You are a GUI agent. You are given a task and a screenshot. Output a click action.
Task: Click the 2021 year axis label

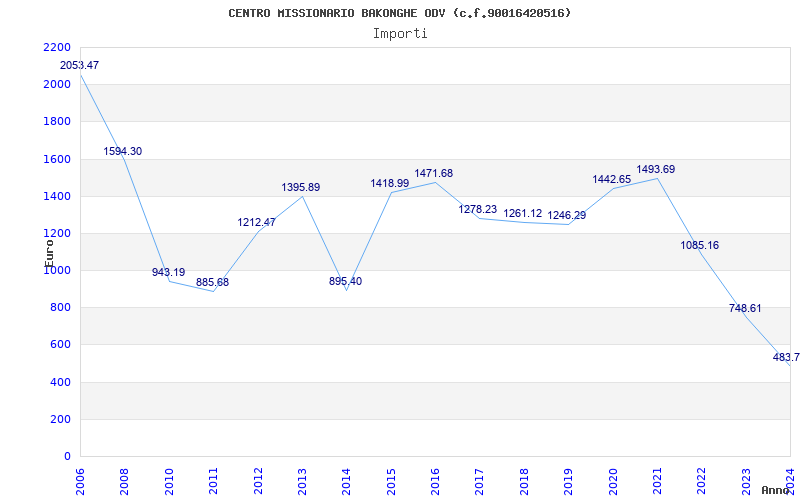pyautogui.click(x=657, y=481)
